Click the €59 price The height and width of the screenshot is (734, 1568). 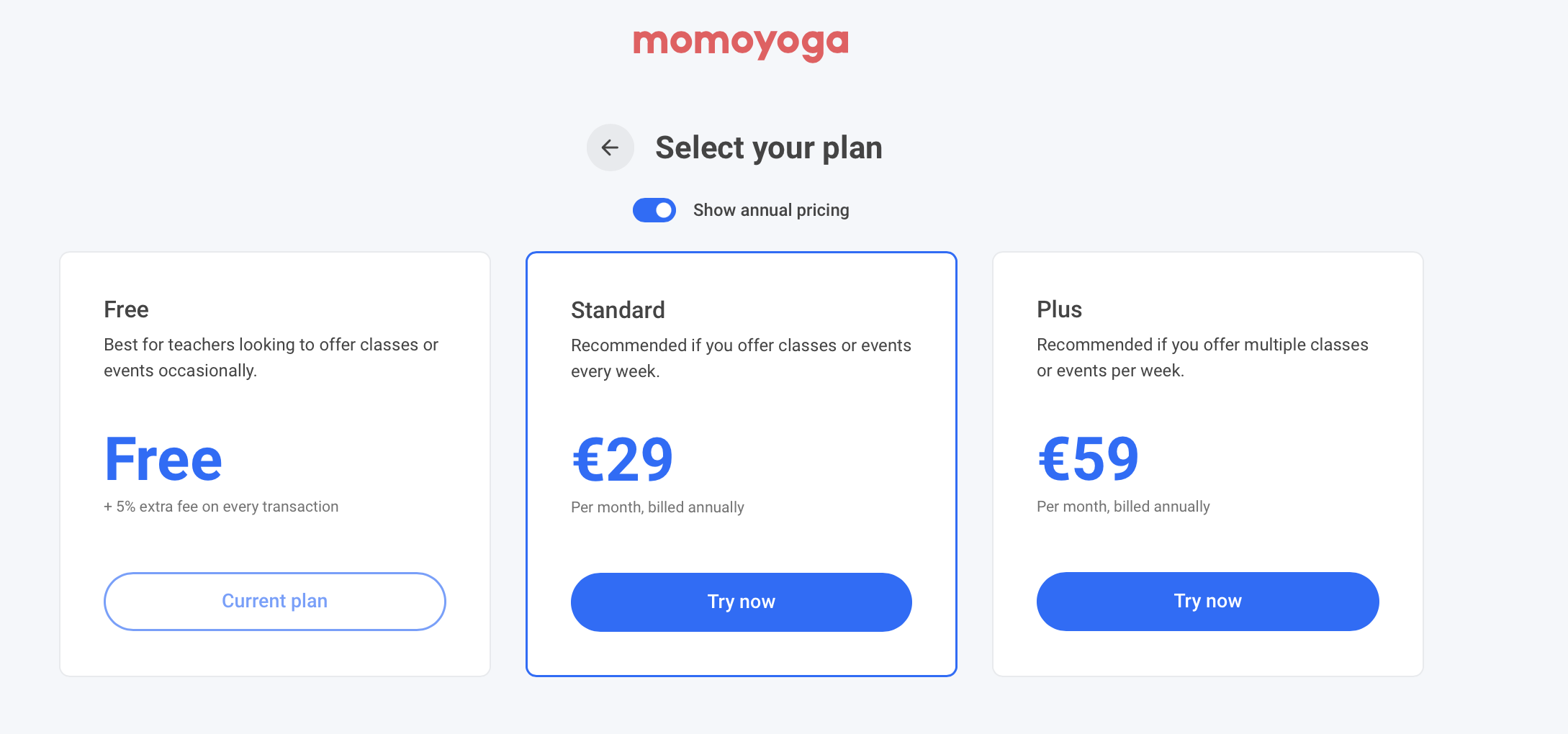pos(1088,458)
